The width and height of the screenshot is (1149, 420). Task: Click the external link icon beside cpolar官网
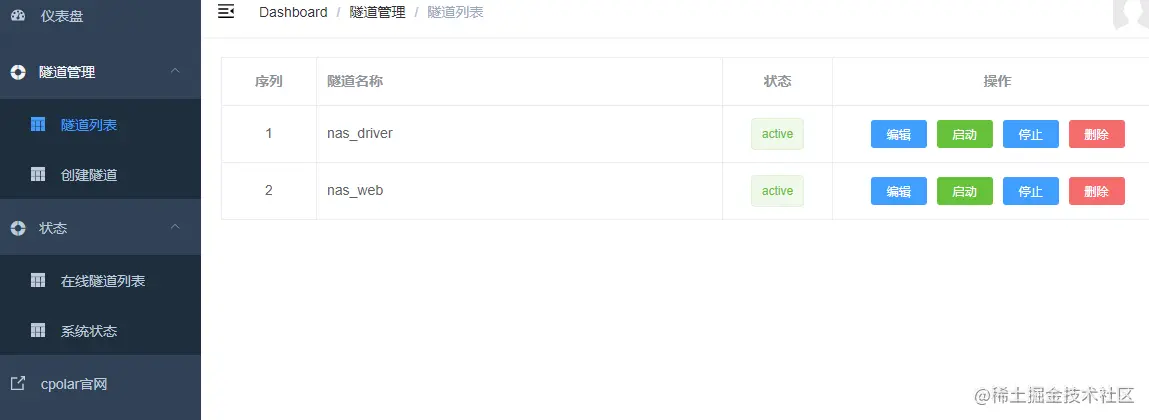tap(18, 383)
